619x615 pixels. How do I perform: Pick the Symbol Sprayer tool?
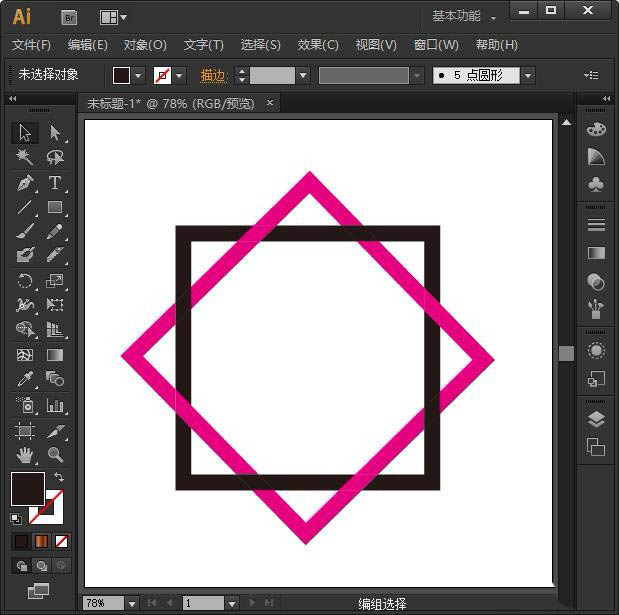[25, 405]
